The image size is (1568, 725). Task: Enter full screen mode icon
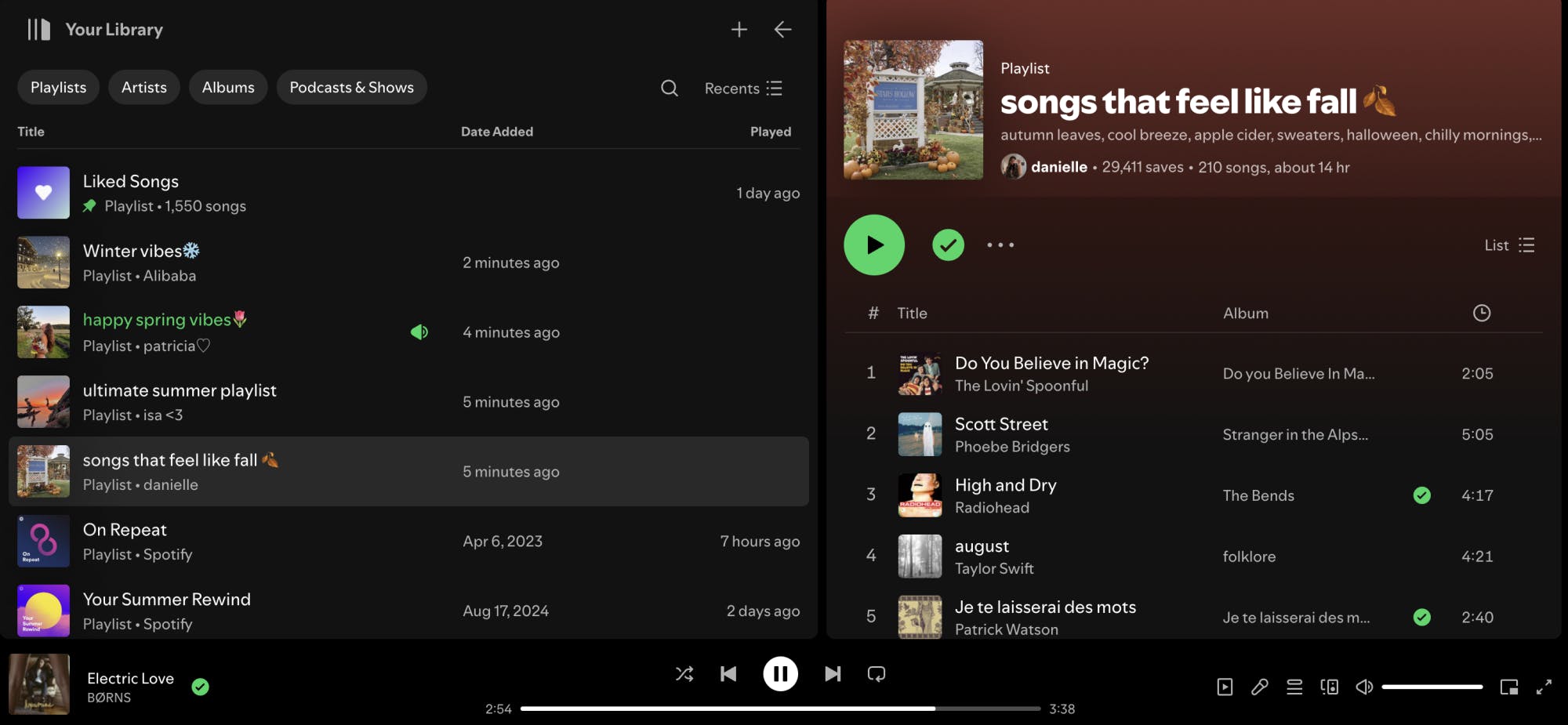tap(1544, 687)
